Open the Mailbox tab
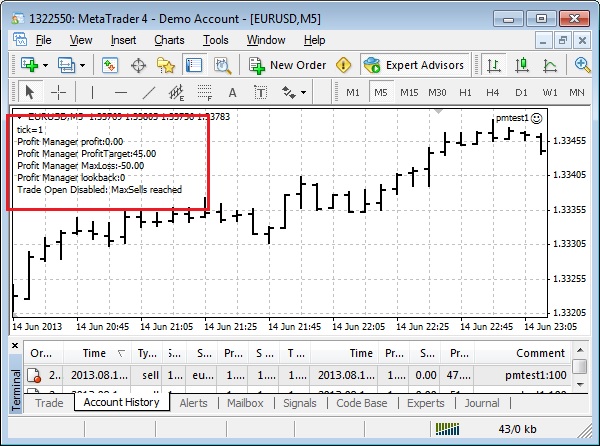Screen dimensions: 600x446 pos(245,403)
